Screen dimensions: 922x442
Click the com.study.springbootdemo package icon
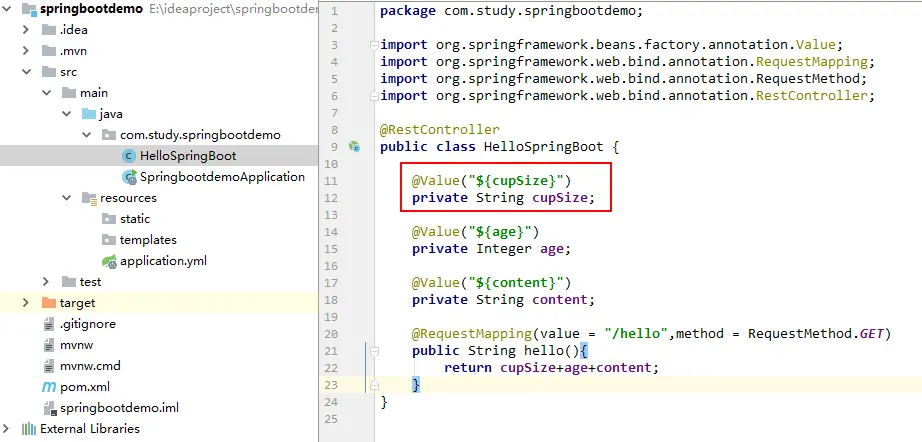[109, 135]
